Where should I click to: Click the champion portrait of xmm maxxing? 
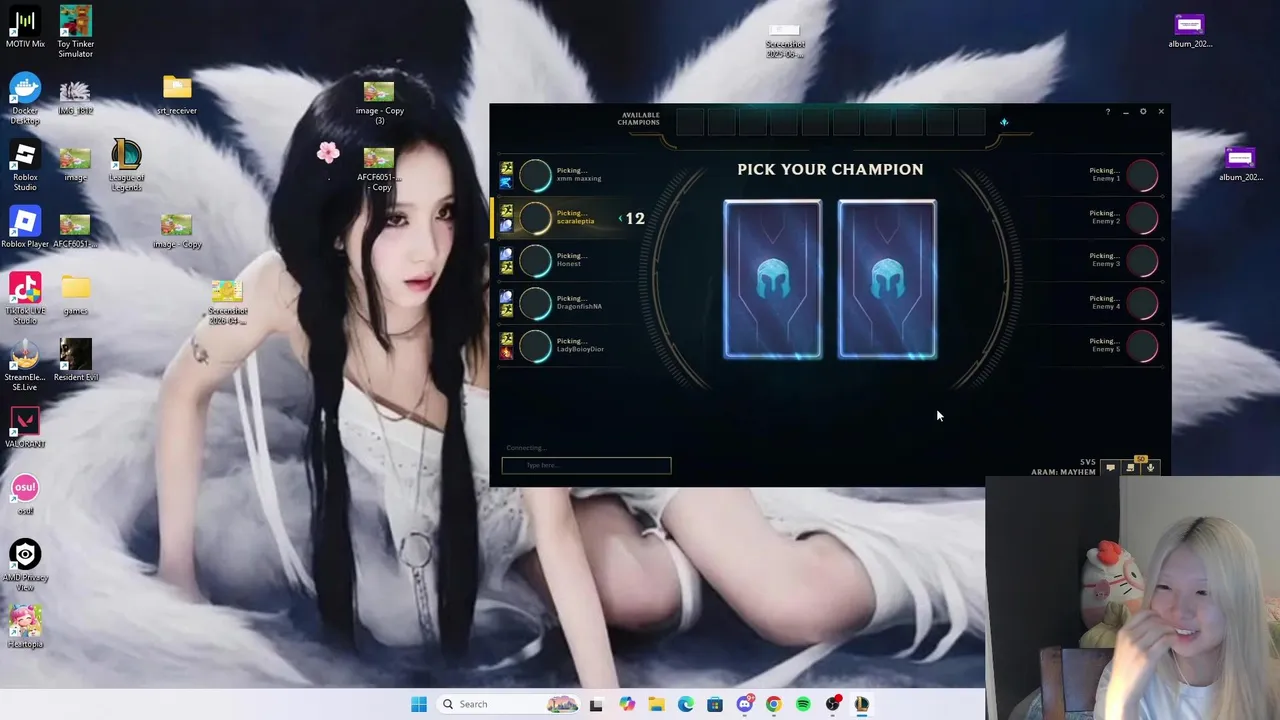tap(536, 175)
